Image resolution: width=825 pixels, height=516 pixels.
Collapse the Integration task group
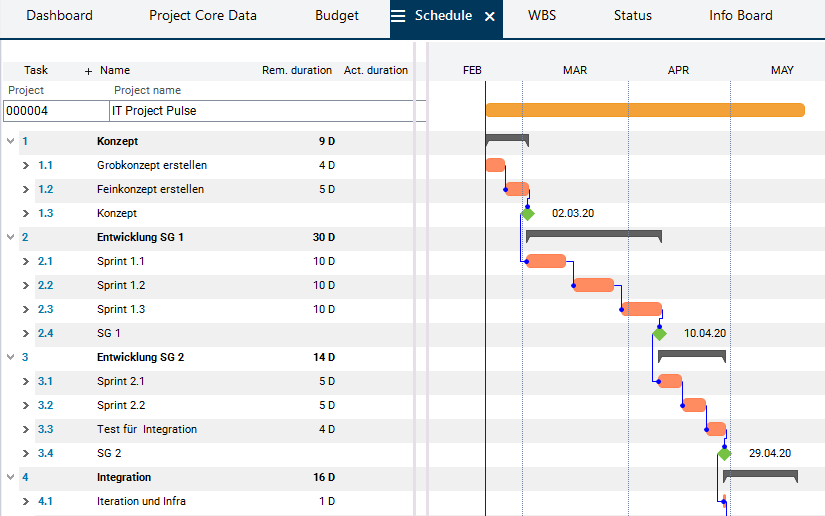pyautogui.click(x=10, y=477)
